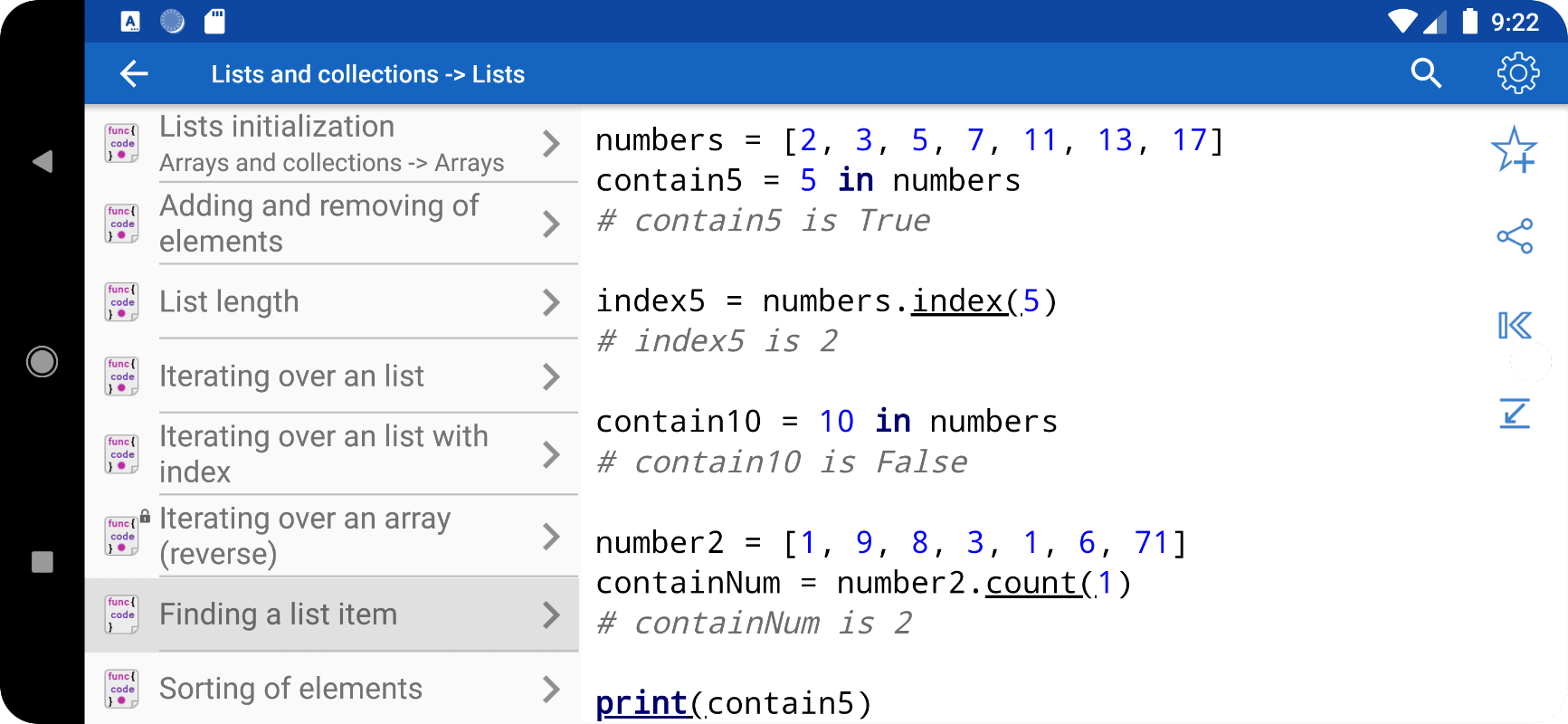Follow the count( method link

(x=1041, y=584)
